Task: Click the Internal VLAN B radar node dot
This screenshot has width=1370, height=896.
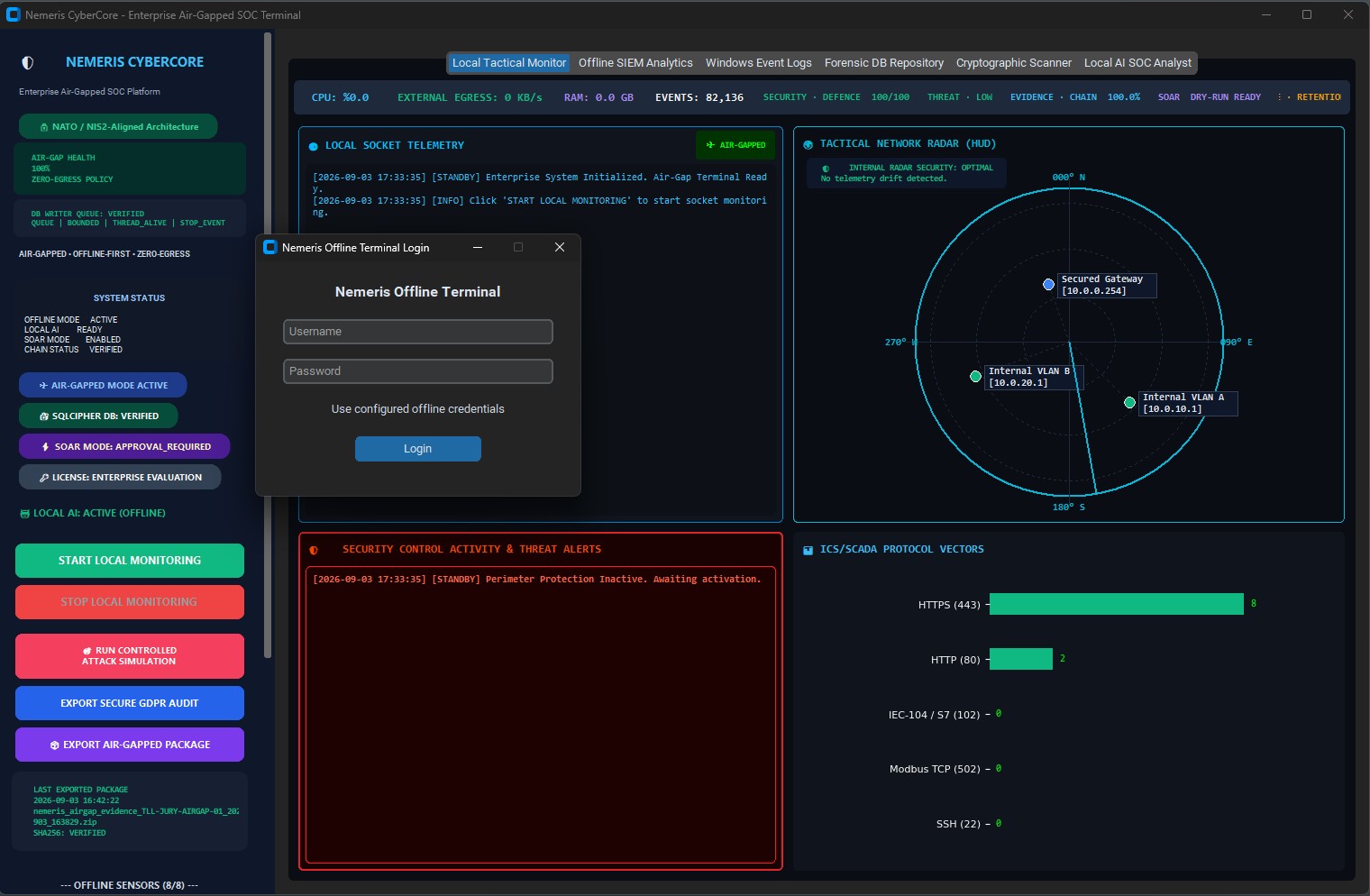Action: tap(975, 376)
